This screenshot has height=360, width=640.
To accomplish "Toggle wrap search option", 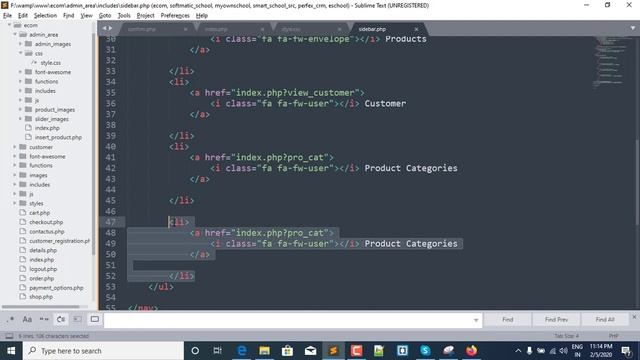I will (x=61, y=319).
